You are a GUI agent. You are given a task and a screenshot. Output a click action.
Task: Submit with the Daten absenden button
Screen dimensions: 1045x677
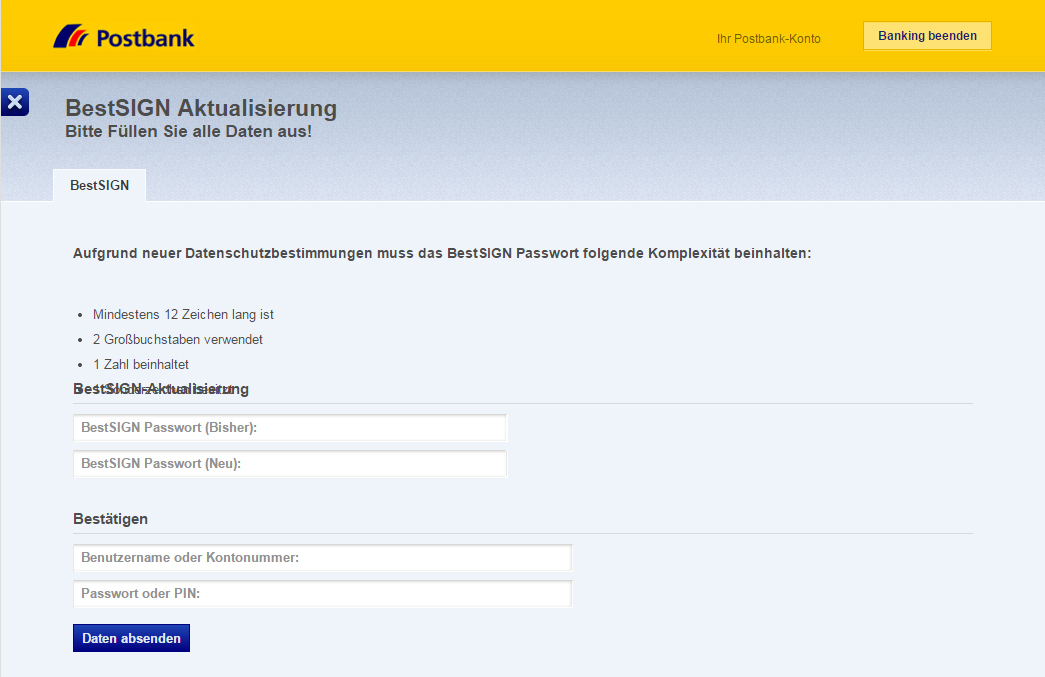[x=131, y=638]
